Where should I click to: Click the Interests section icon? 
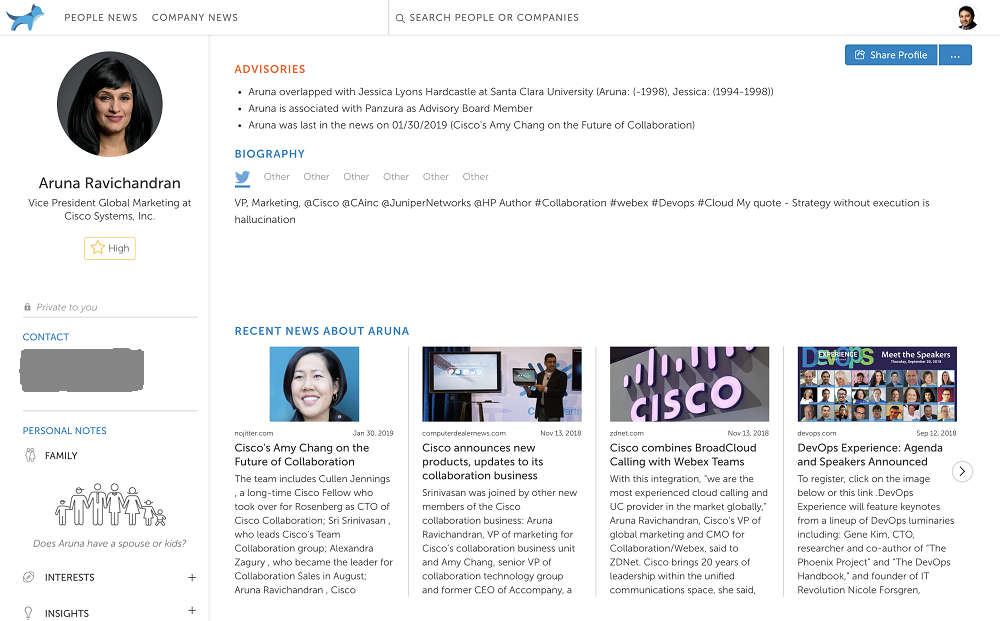29,577
